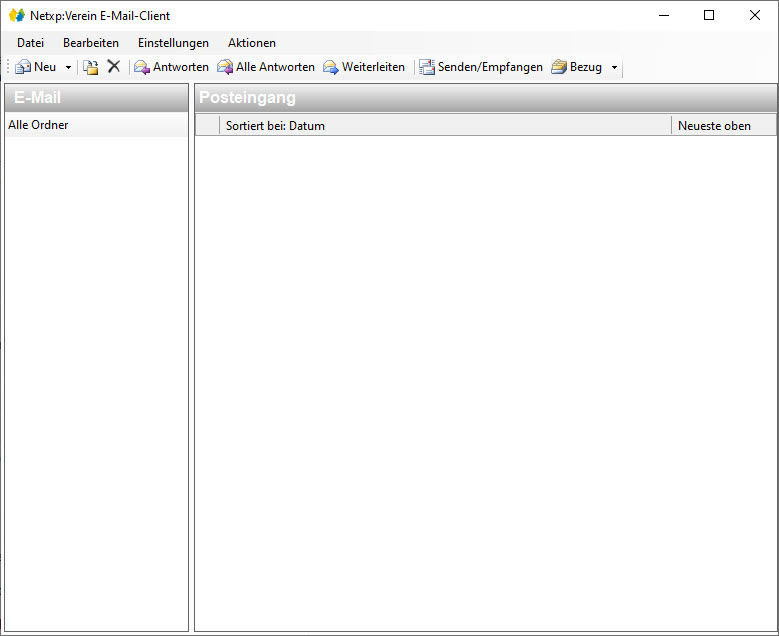Click the Posteingang panel title bar
Viewport: 779px width, 636px height.
(x=485, y=98)
